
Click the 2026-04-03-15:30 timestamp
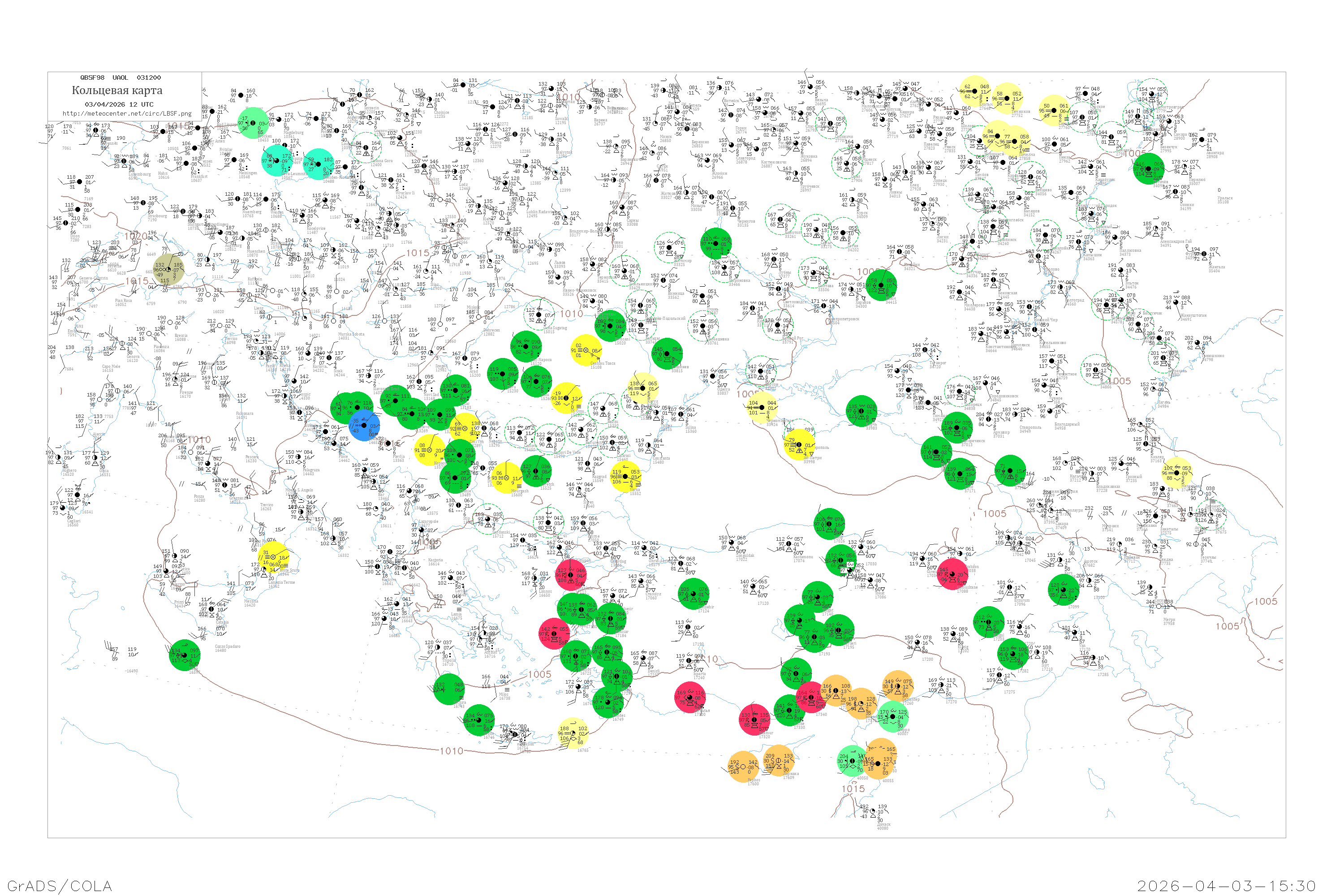click(x=1226, y=886)
